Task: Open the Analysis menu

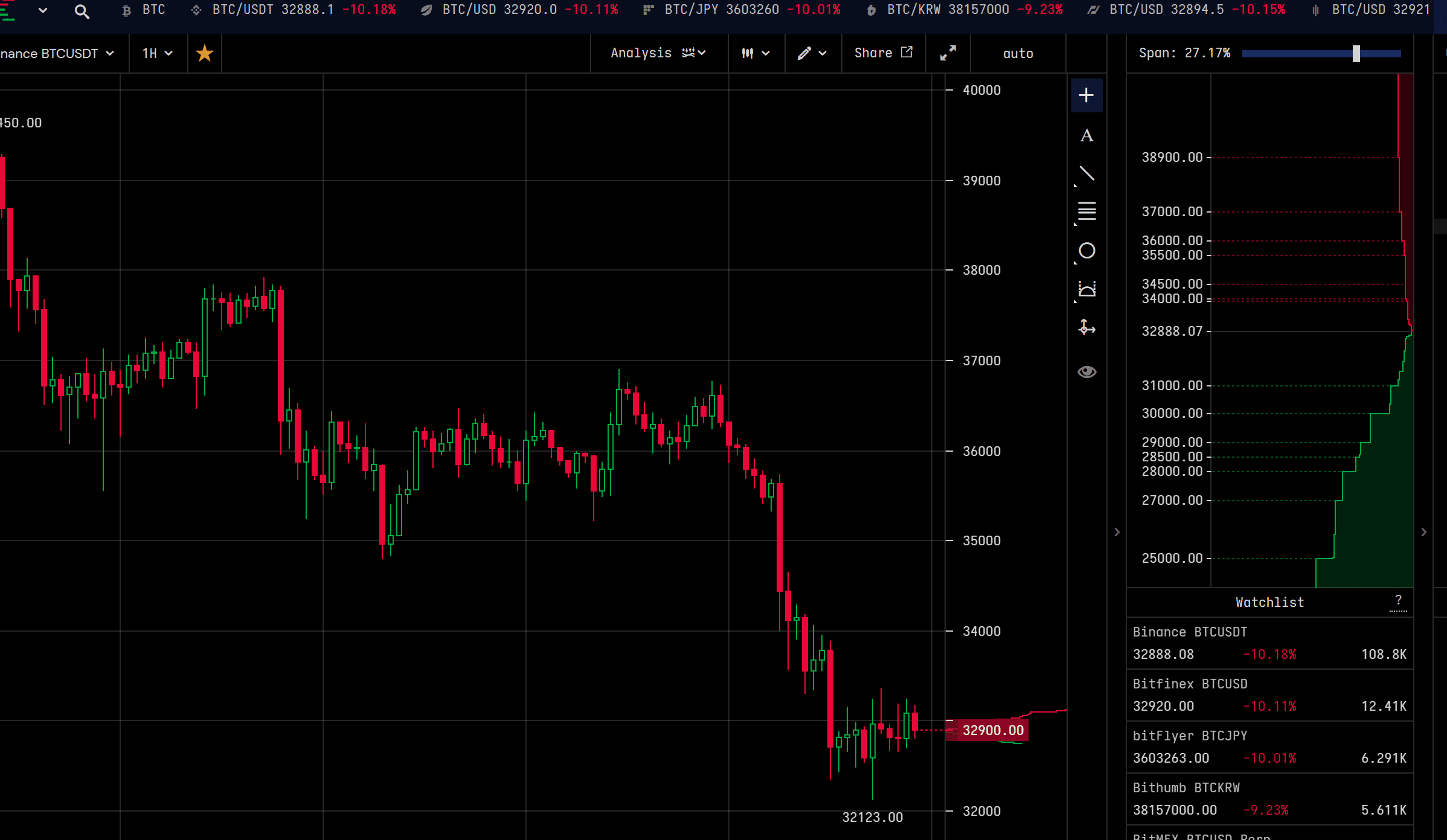Action: pos(658,53)
